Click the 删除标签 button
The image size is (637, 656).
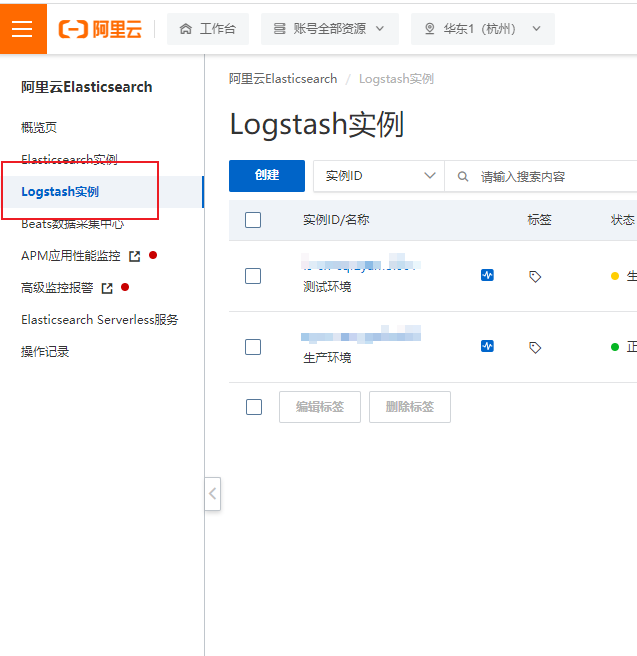(410, 407)
